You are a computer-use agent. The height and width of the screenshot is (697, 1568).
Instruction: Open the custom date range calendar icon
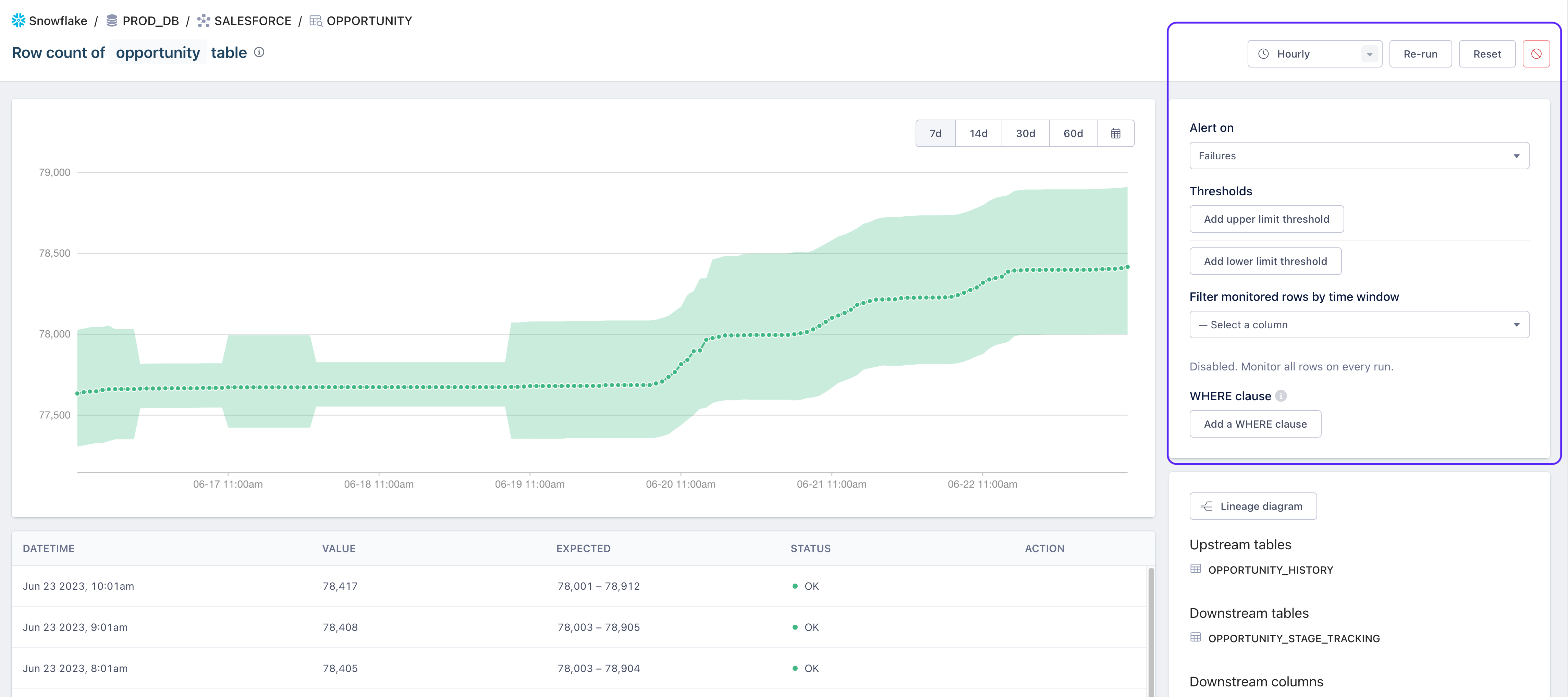[1115, 133]
